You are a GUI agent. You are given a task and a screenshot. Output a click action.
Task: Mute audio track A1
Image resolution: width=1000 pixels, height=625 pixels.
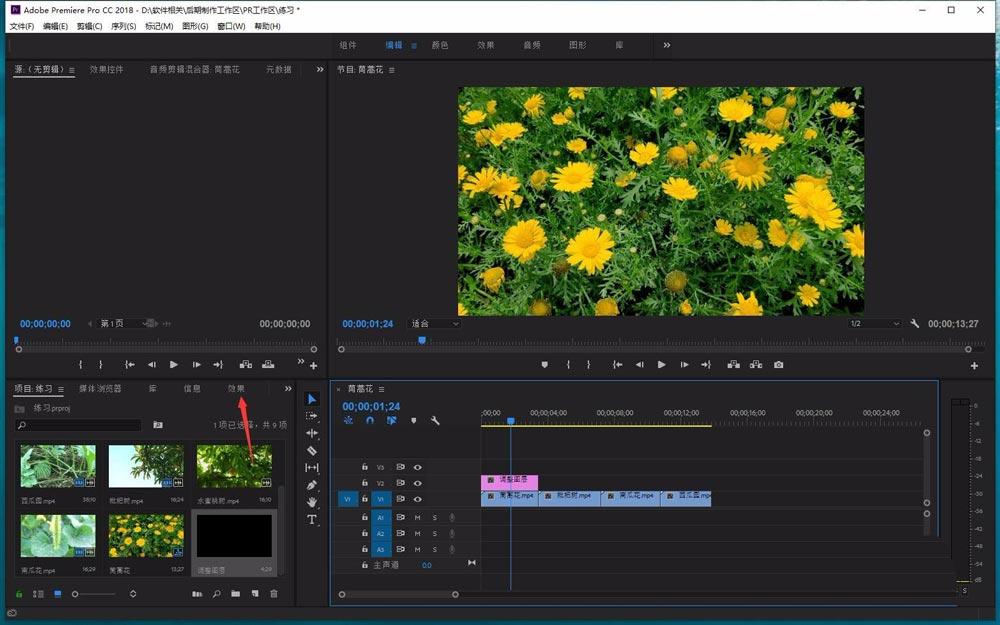coord(418,517)
